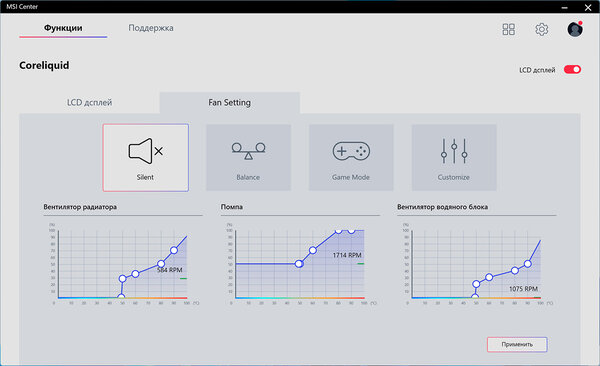Toggle the LCD дсплей switch off
The width and height of the screenshot is (600, 366).
click(x=572, y=69)
